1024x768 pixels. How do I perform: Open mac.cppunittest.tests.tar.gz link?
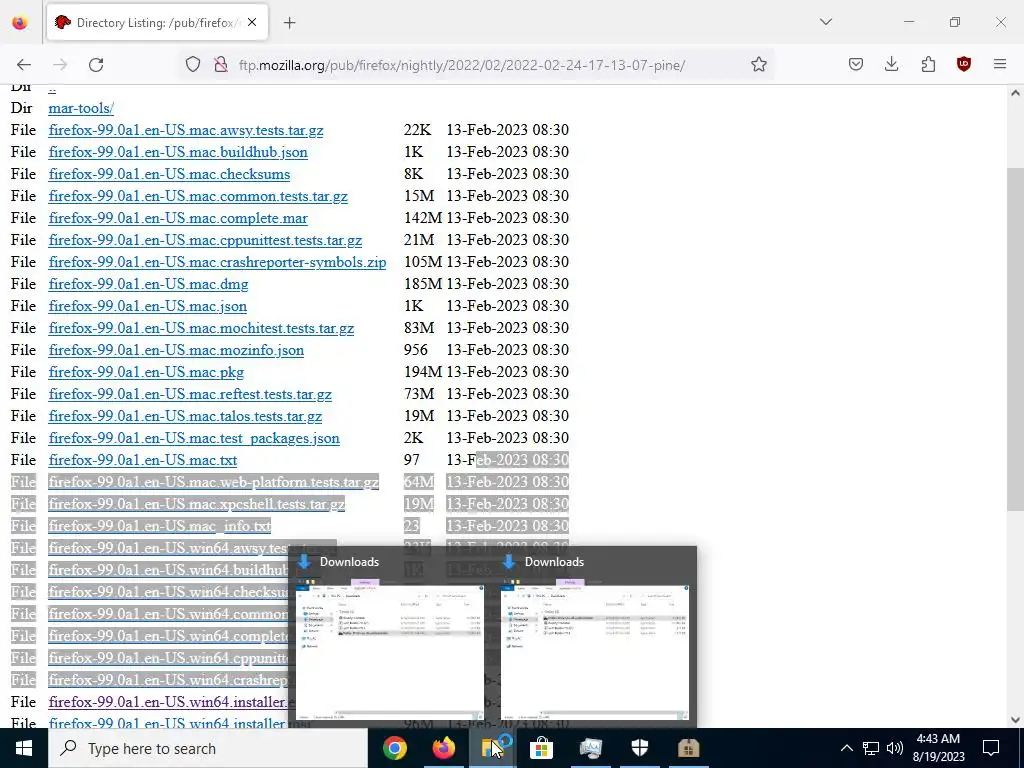point(205,240)
